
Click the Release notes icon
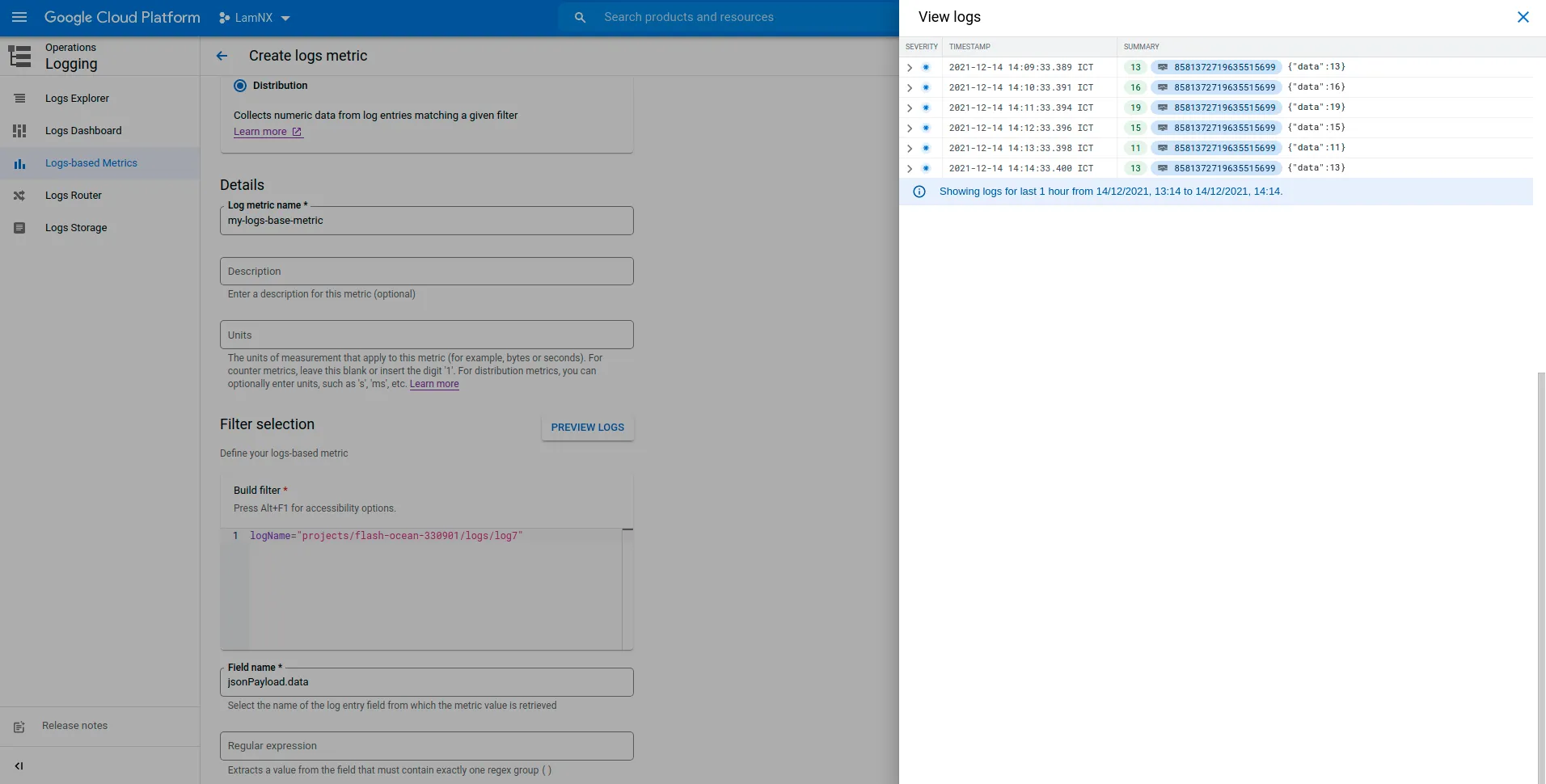[x=19, y=727]
